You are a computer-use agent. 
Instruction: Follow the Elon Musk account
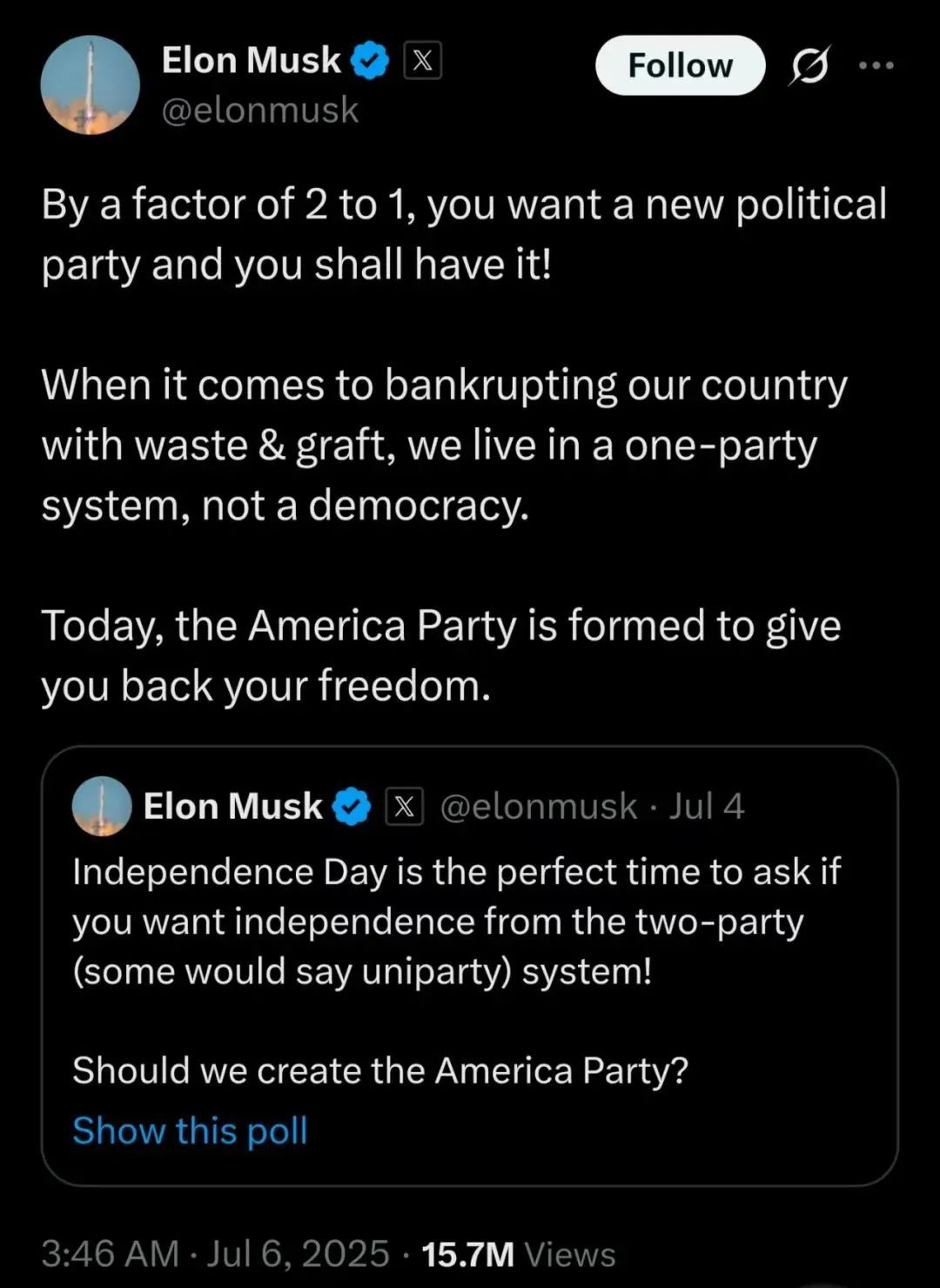(x=680, y=65)
